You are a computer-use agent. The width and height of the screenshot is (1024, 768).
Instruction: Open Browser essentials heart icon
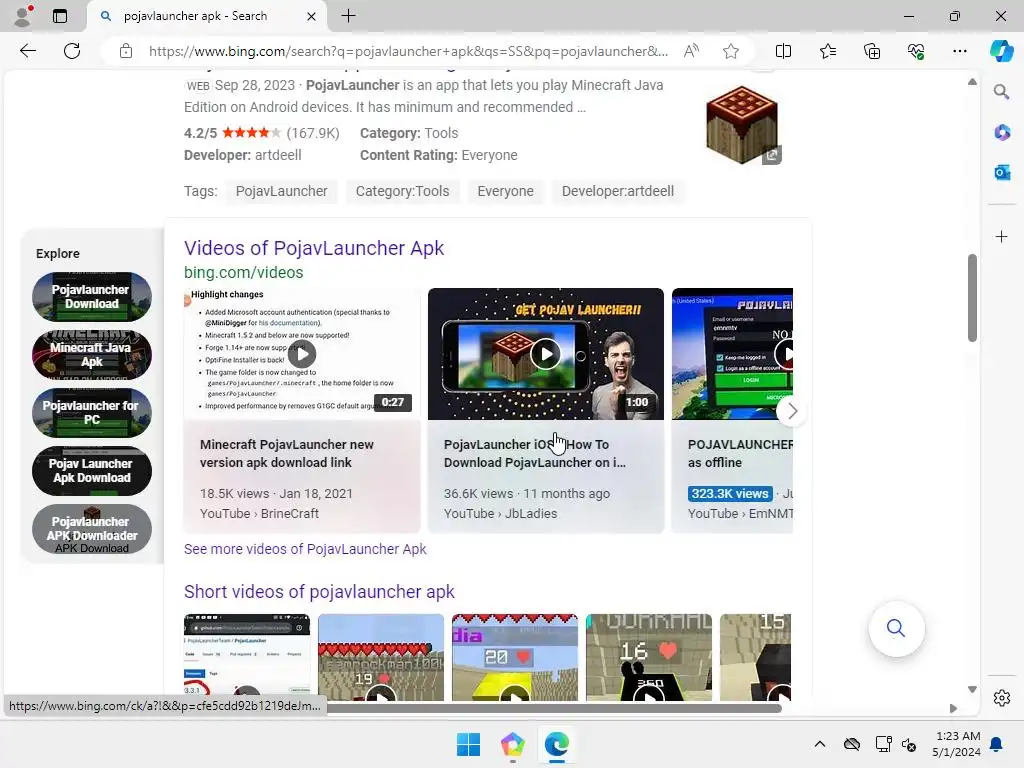coord(916,51)
